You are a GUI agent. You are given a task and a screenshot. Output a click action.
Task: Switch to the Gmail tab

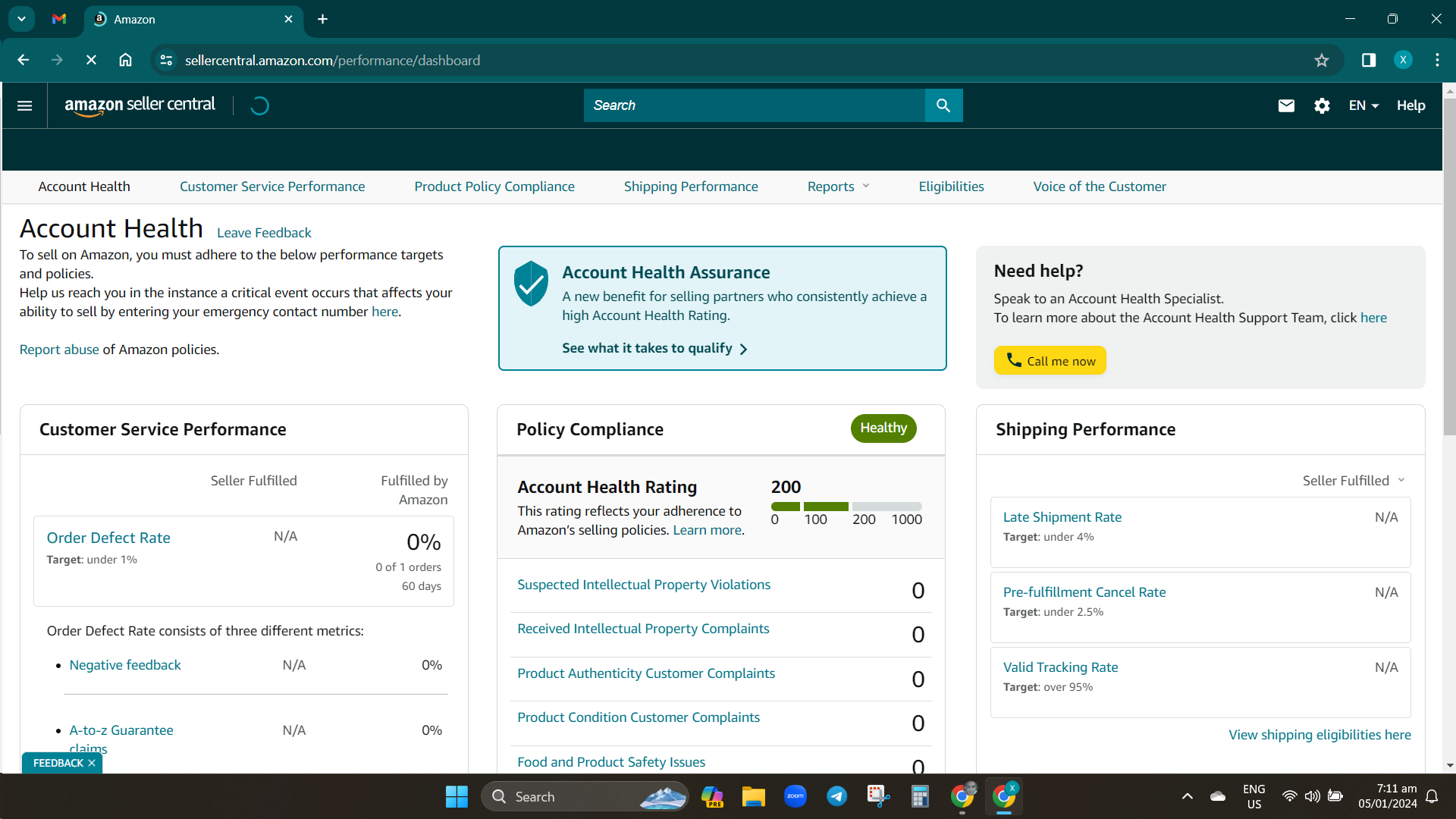click(x=59, y=19)
